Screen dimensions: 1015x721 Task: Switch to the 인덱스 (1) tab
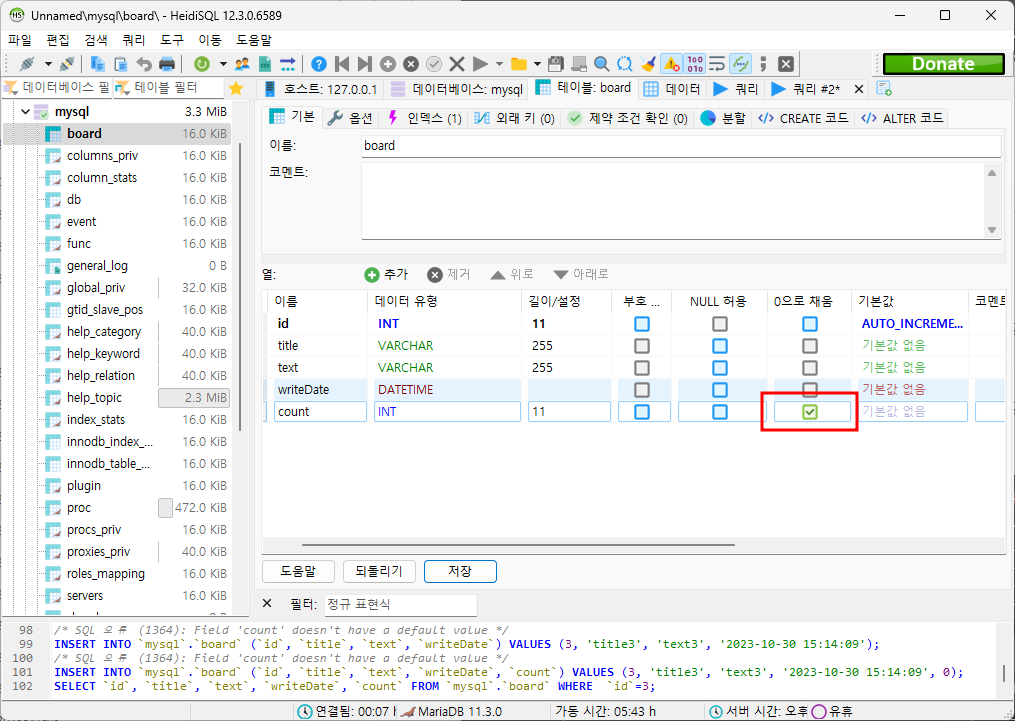click(x=424, y=118)
